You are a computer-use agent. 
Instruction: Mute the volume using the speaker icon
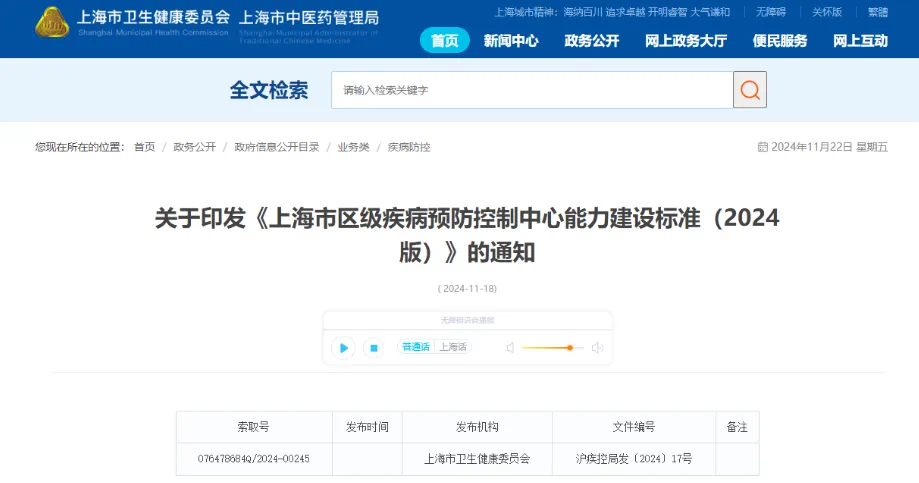coord(510,348)
